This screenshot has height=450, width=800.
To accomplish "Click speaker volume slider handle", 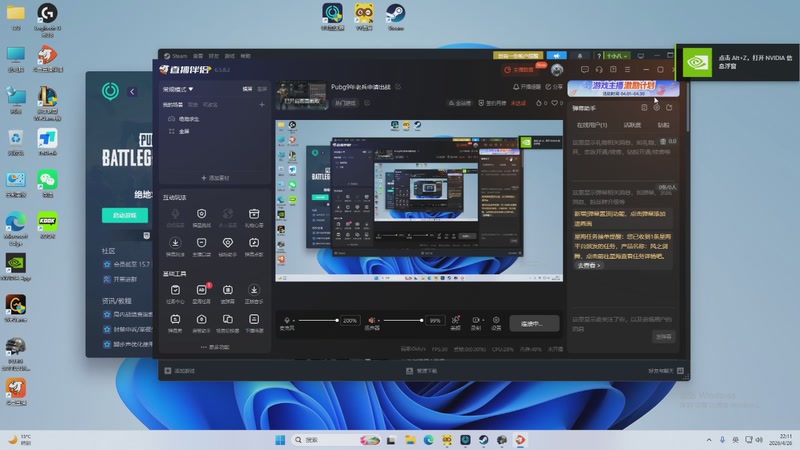I will (421, 320).
